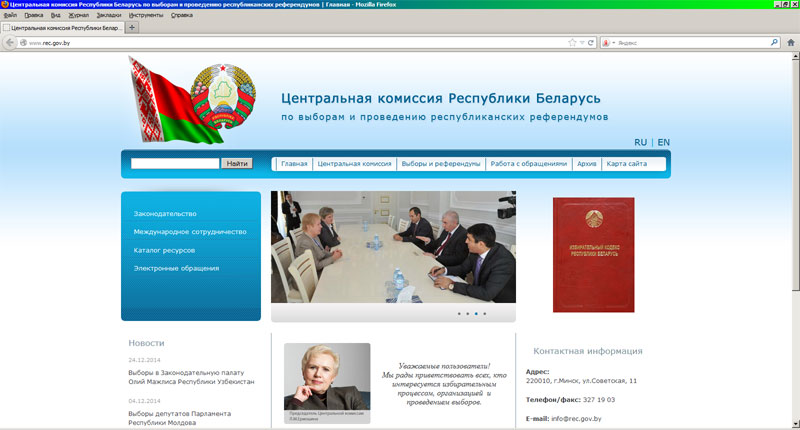Open the Инструменты menu in menu bar
The height and width of the screenshot is (430, 800).
pos(146,16)
